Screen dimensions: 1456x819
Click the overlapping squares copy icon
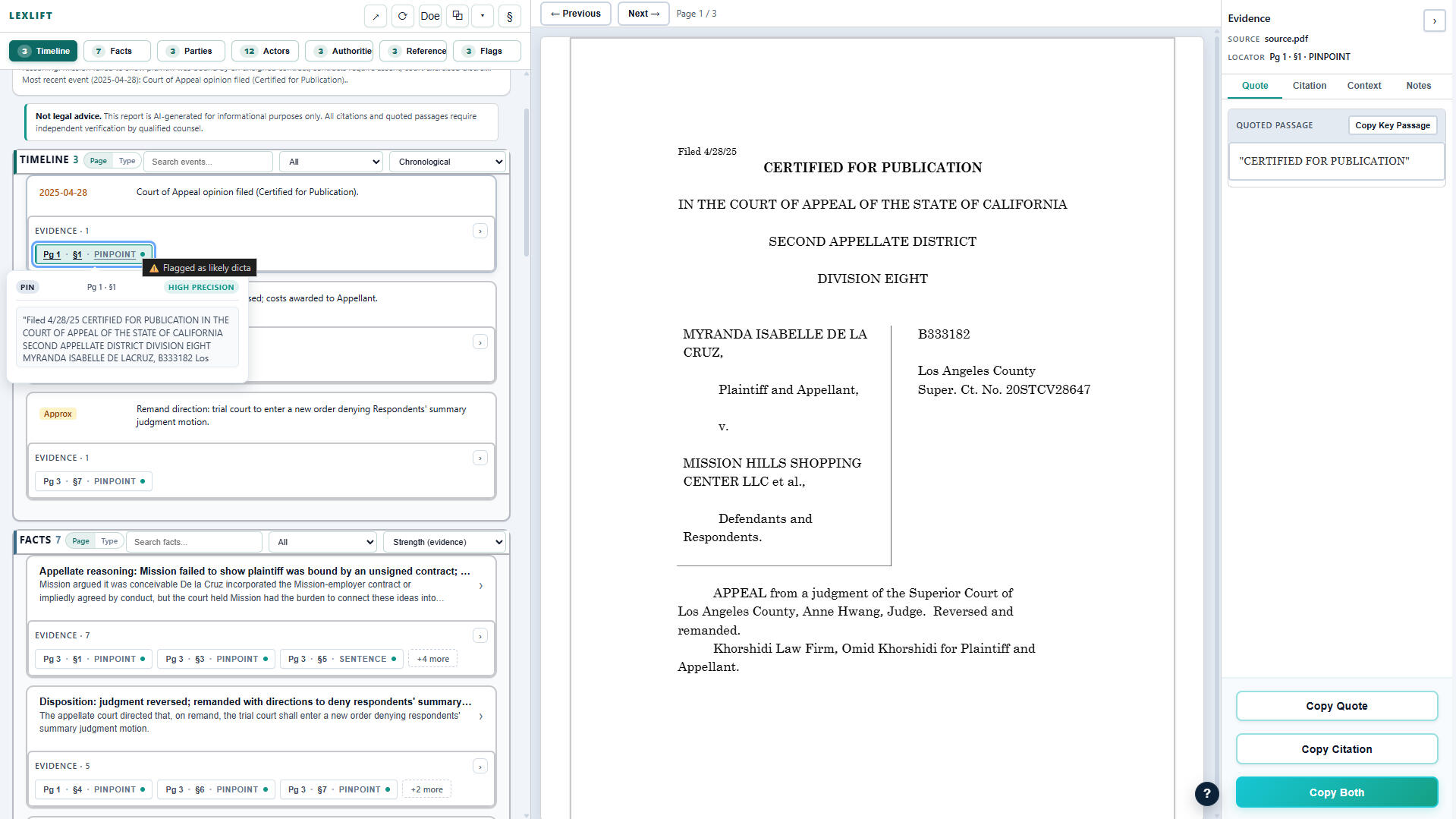tap(457, 16)
